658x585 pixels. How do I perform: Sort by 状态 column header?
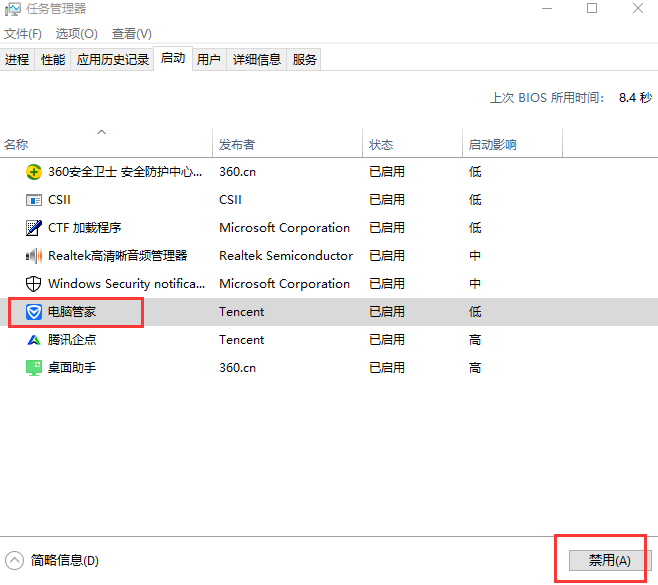[381, 145]
